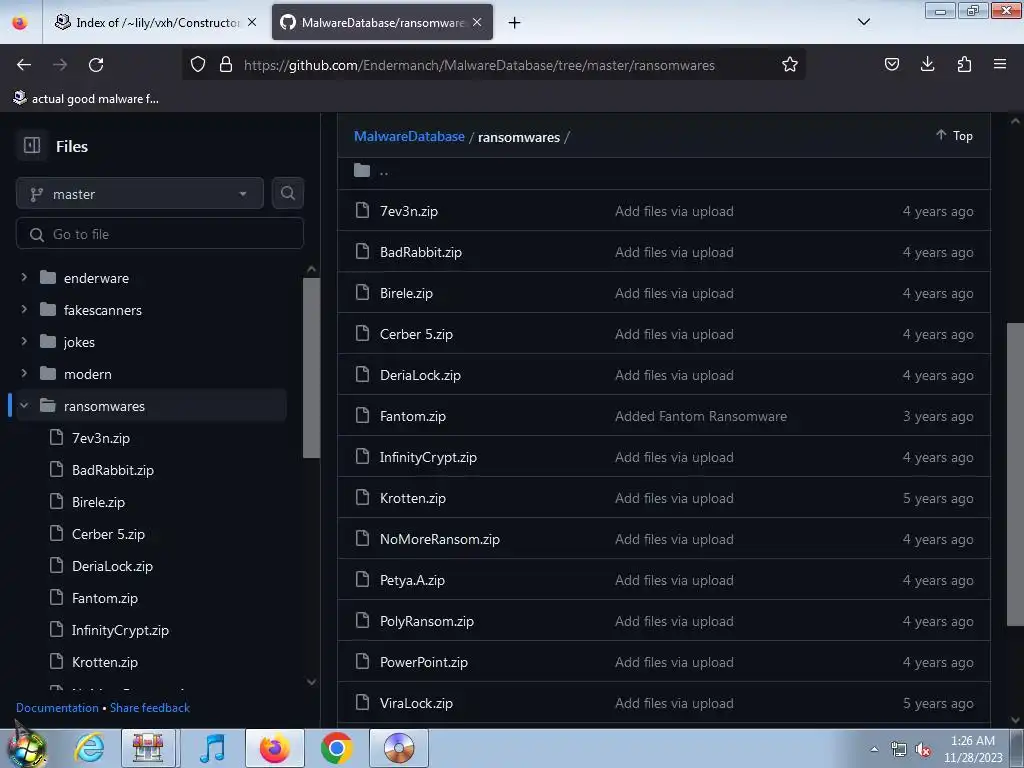Viewport: 1024px width, 768px height.
Task: Select InfinityCrypt.zip in the file tree
Action: pyautogui.click(x=120, y=630)
